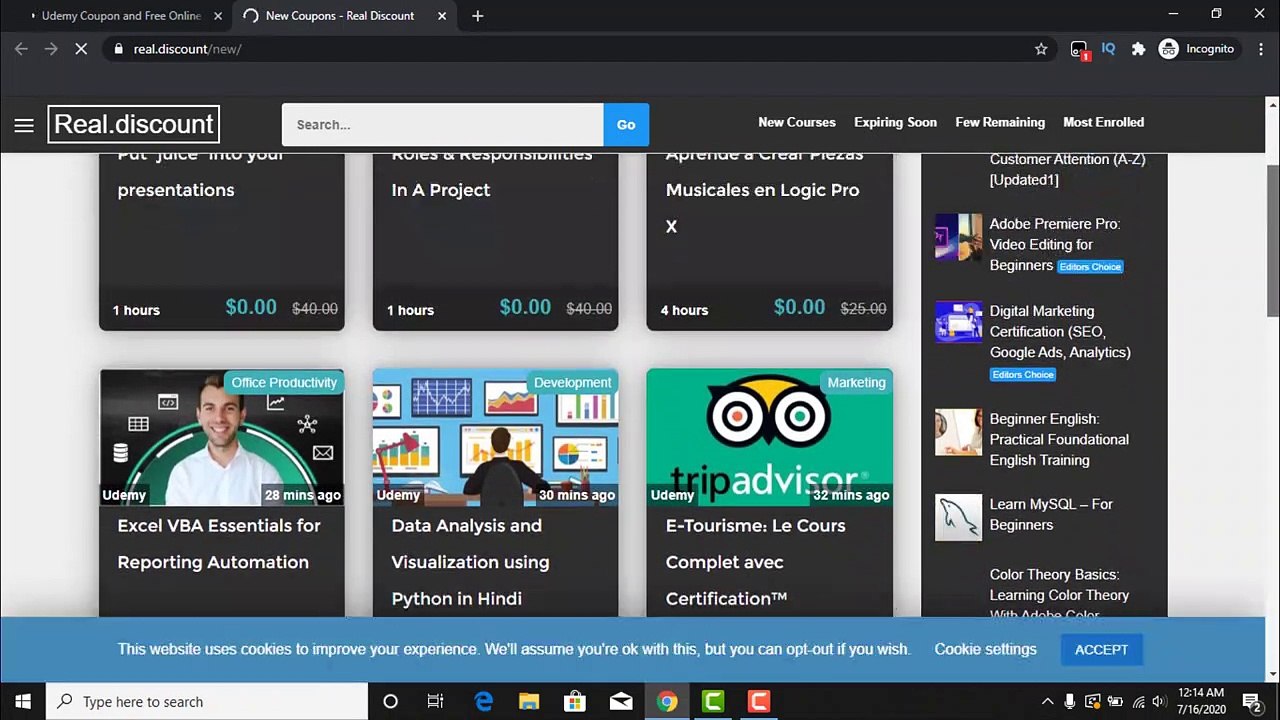Open the 'juice' into your presentations course
The image size is (1280, 720).
[200, 172]
